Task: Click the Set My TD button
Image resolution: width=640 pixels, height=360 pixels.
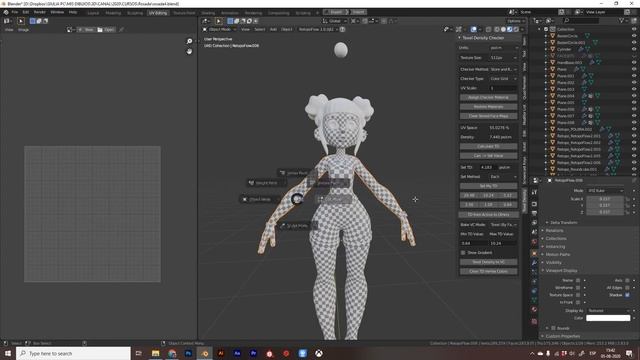Action: (x=488, y=186)
